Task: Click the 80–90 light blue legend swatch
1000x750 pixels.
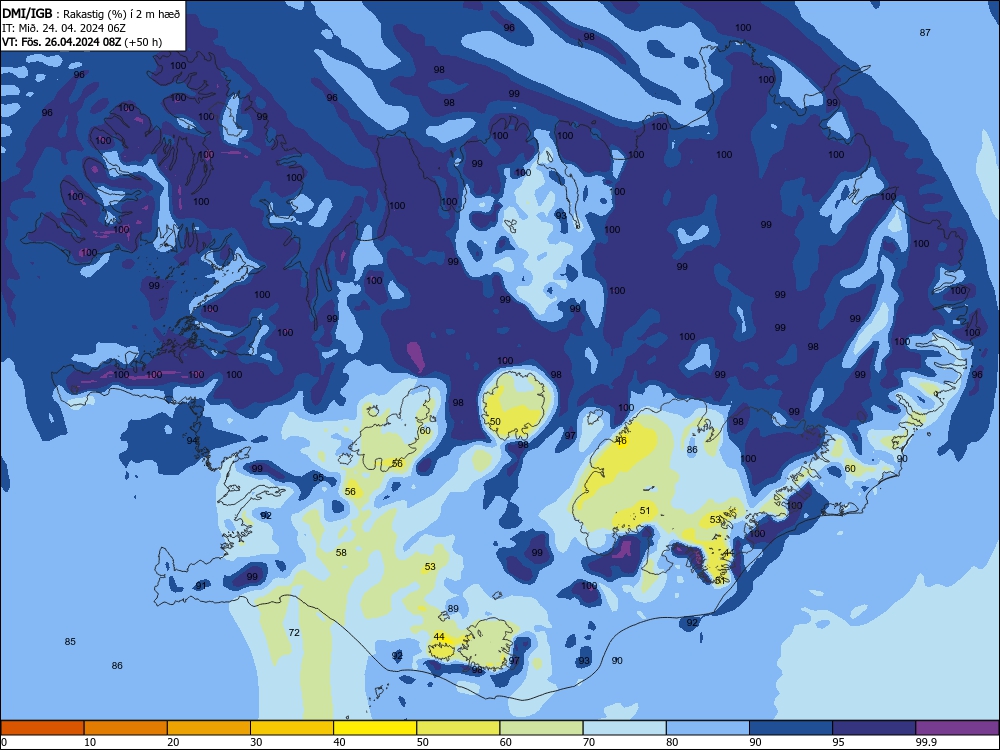Action: tap(708, 728)
